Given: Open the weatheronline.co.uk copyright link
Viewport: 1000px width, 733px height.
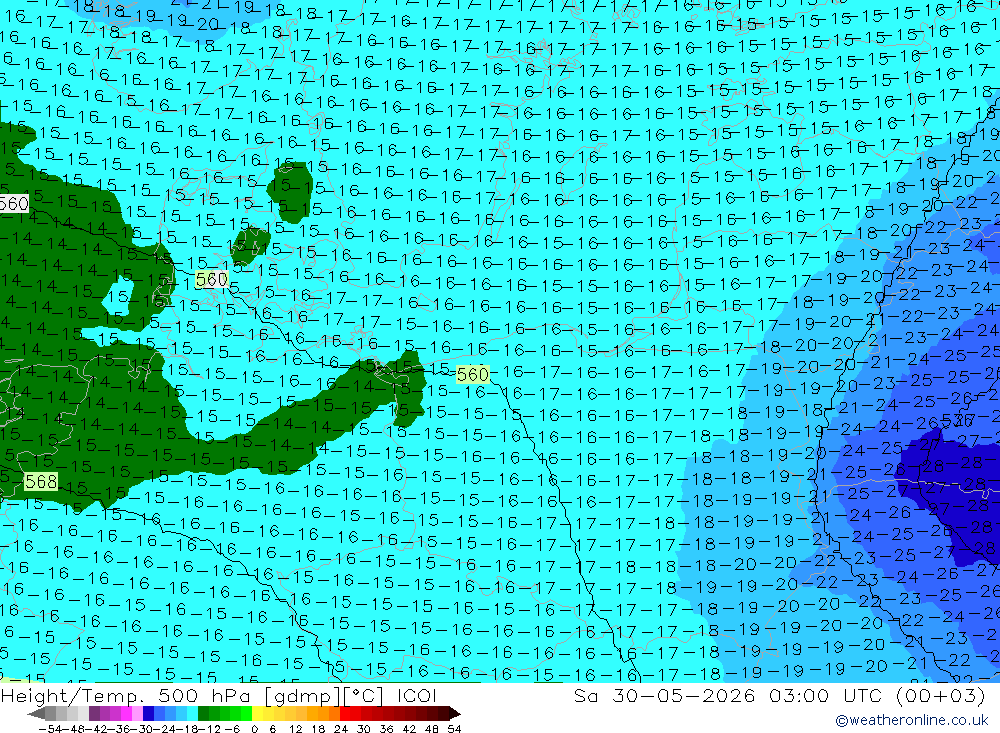Looking at the screenshot, I should [912, 720].
